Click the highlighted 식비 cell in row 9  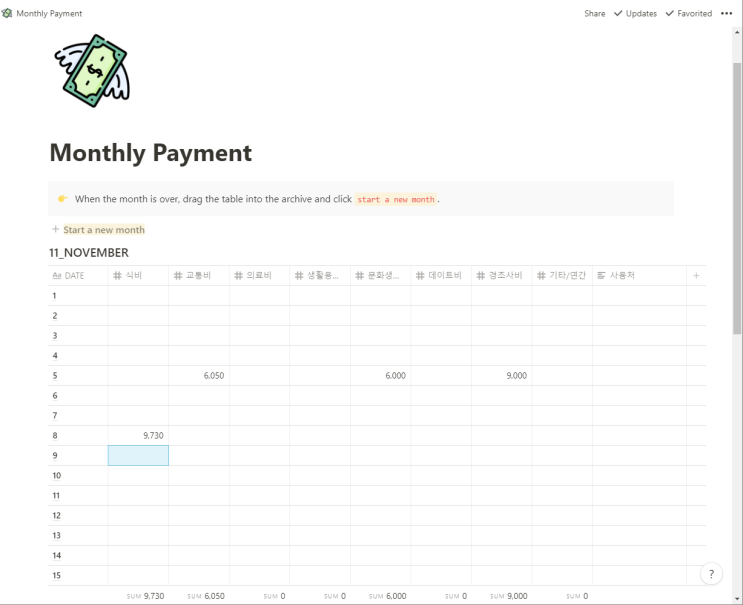(138, 455)
